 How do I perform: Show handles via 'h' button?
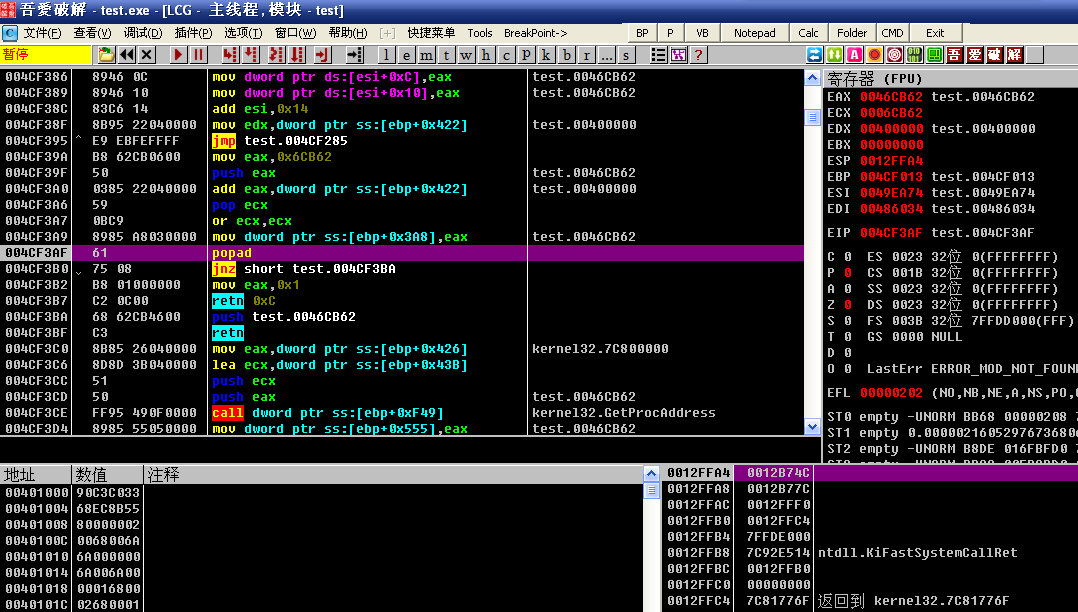pyautogui.click(x=486, y=55)
